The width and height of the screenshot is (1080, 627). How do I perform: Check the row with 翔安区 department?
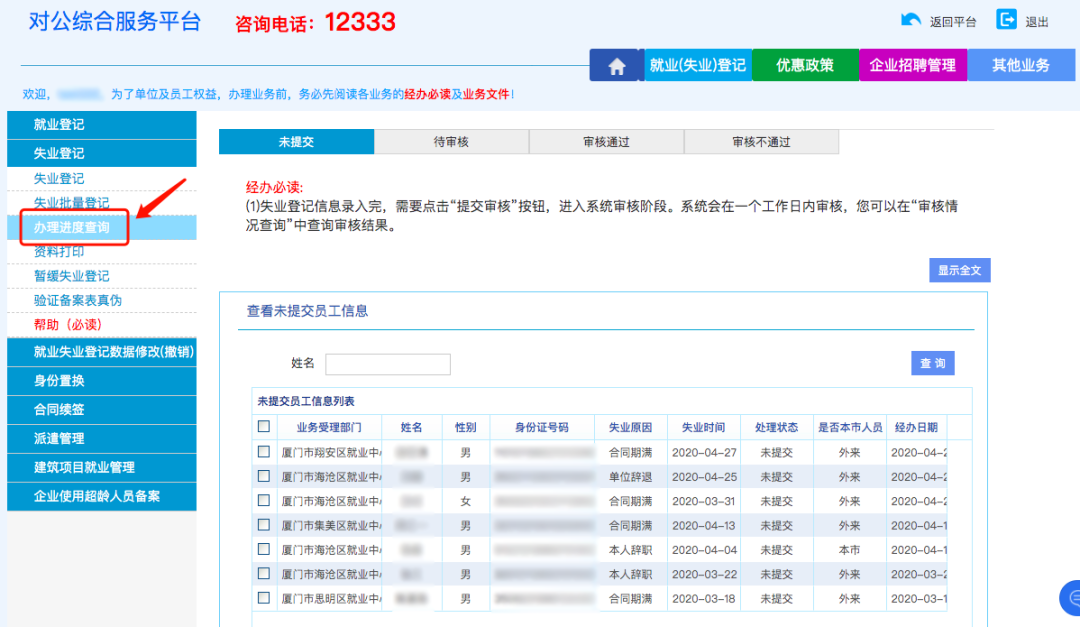click(x=264, y=452)
